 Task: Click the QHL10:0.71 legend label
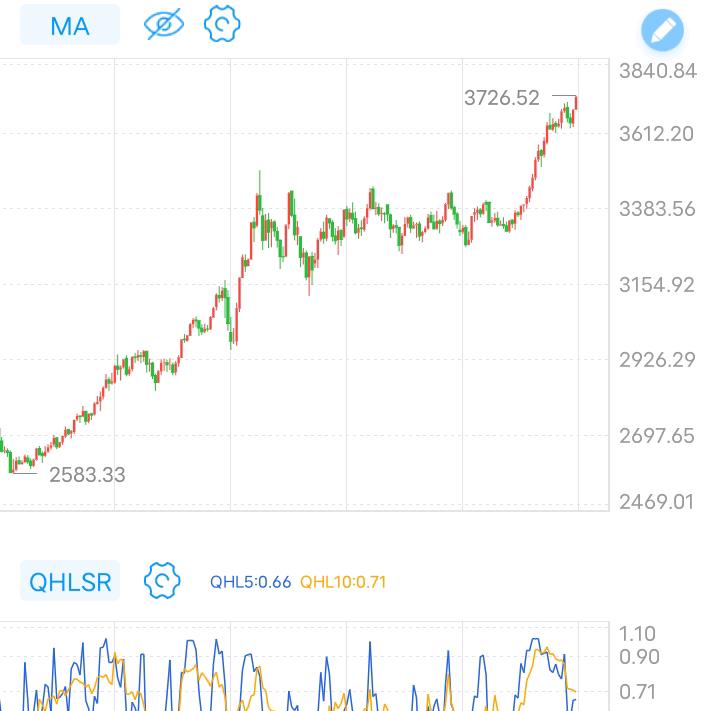click(x=343, y=581)
